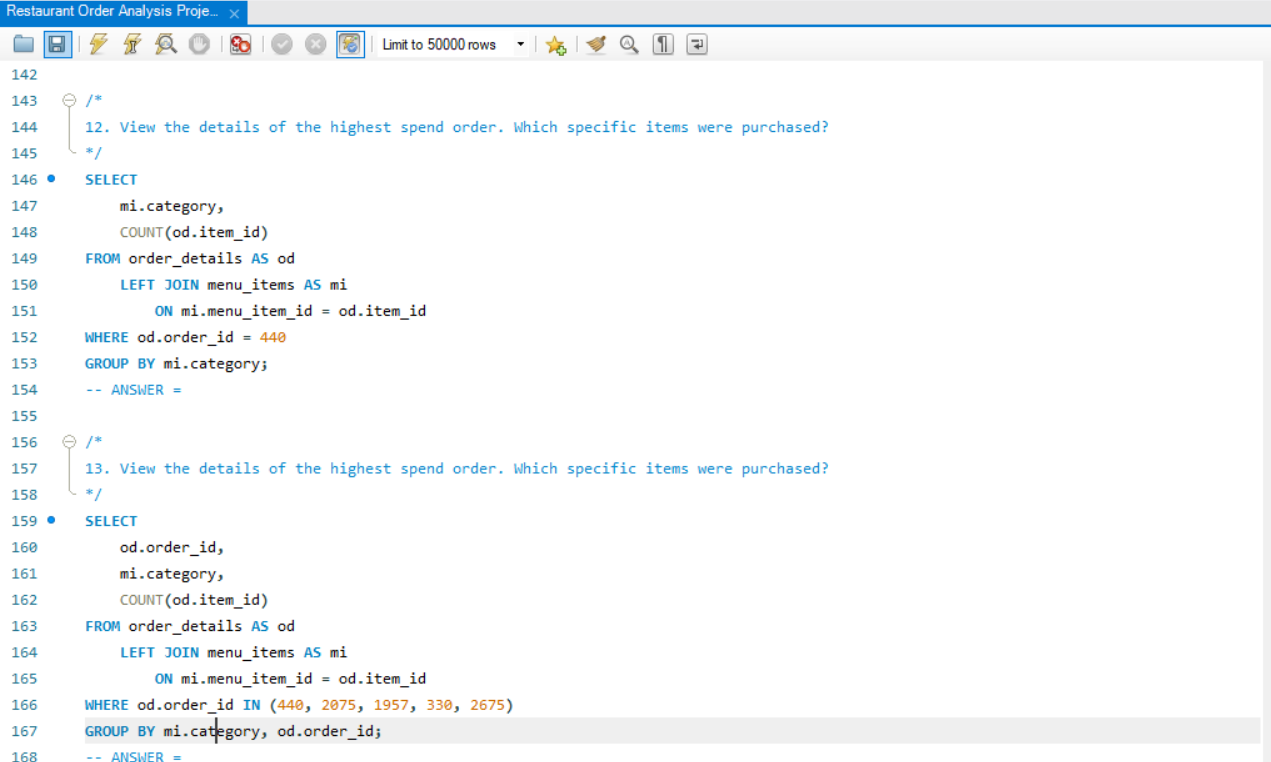Run EXPLAIN on the current statement
This screenshot has width=1271, height=762.
click(x=166, y=44)
